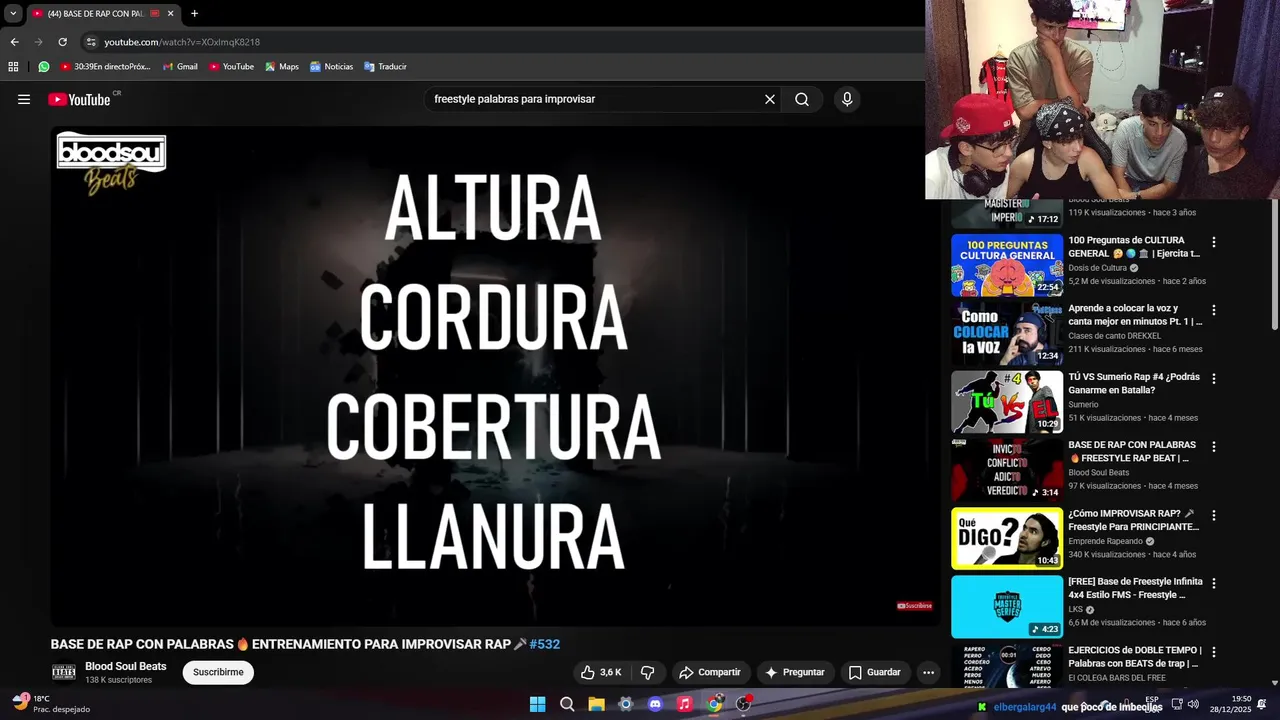Screen dimensions: 1280x720
Task: Open the YouTube hamburger guide menu
Action: 24,99
